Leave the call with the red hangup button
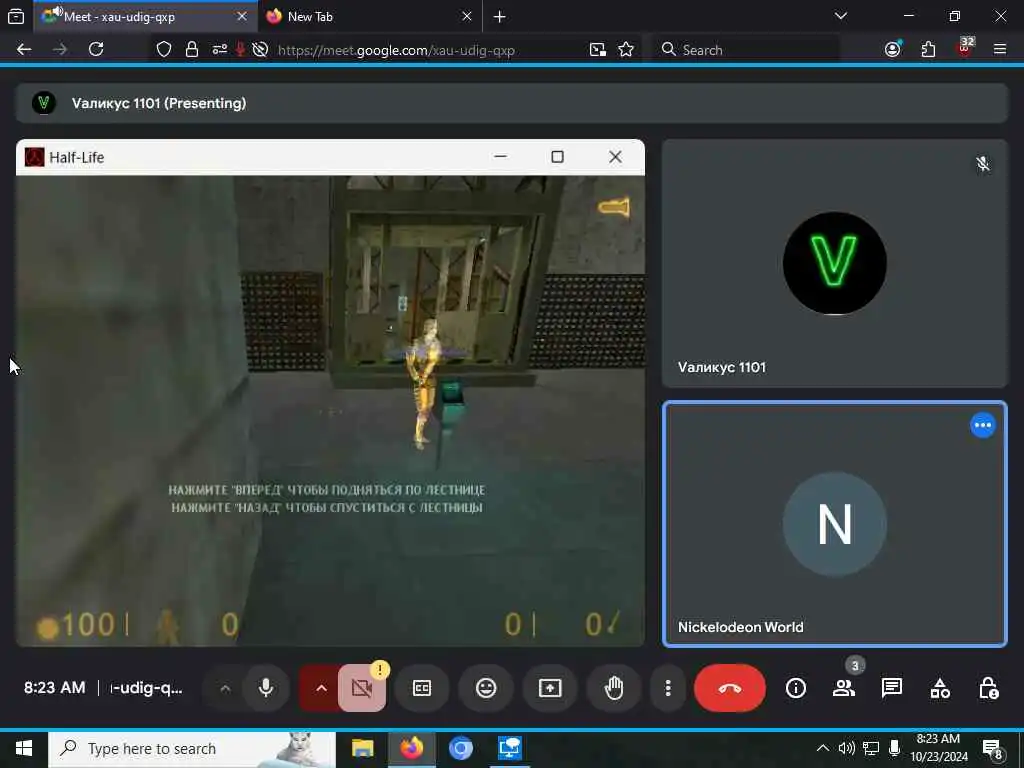Screen dimensions: 1024x768 pos(729,688)
